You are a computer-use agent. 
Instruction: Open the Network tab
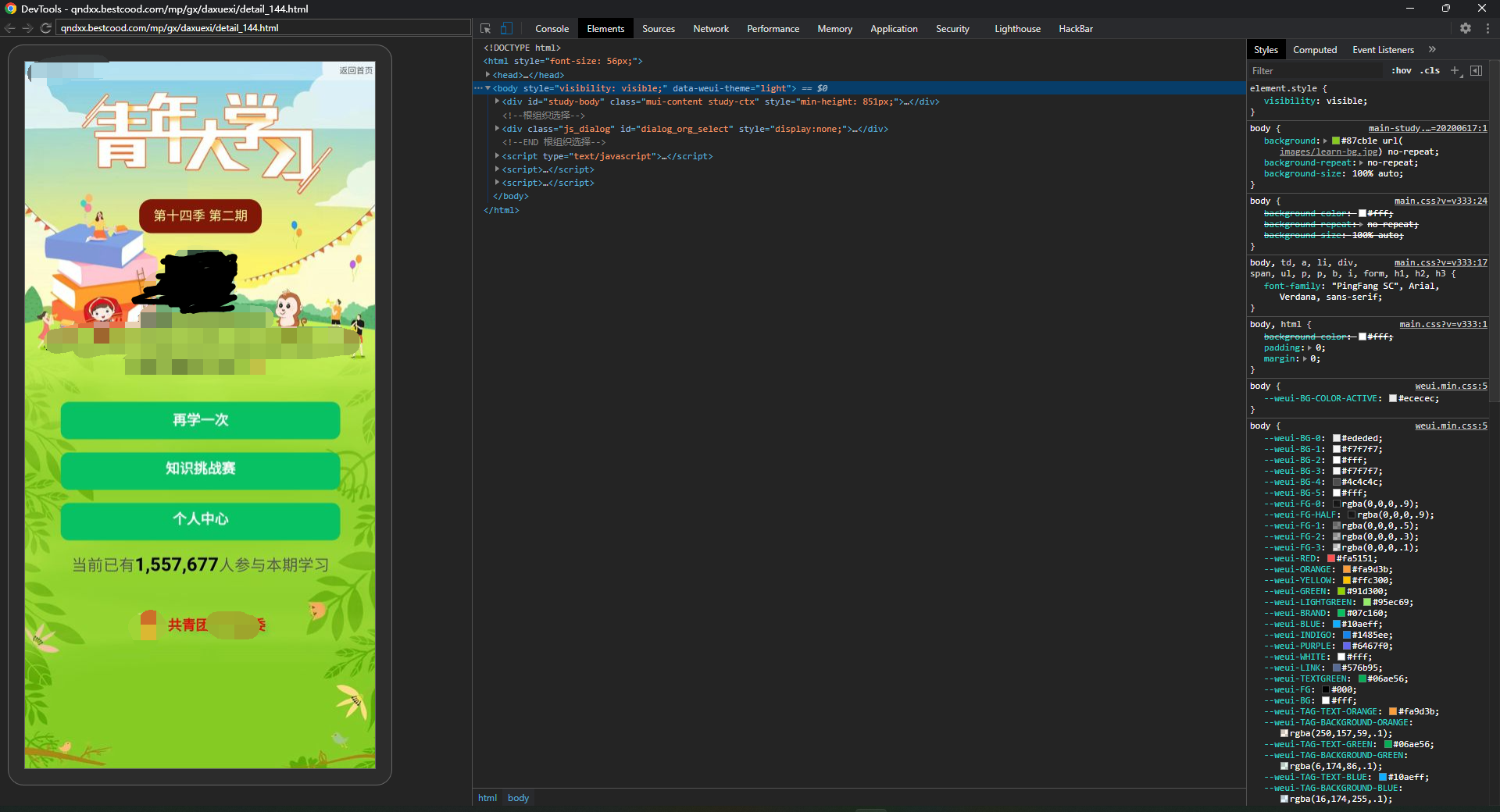click(711, 29)
